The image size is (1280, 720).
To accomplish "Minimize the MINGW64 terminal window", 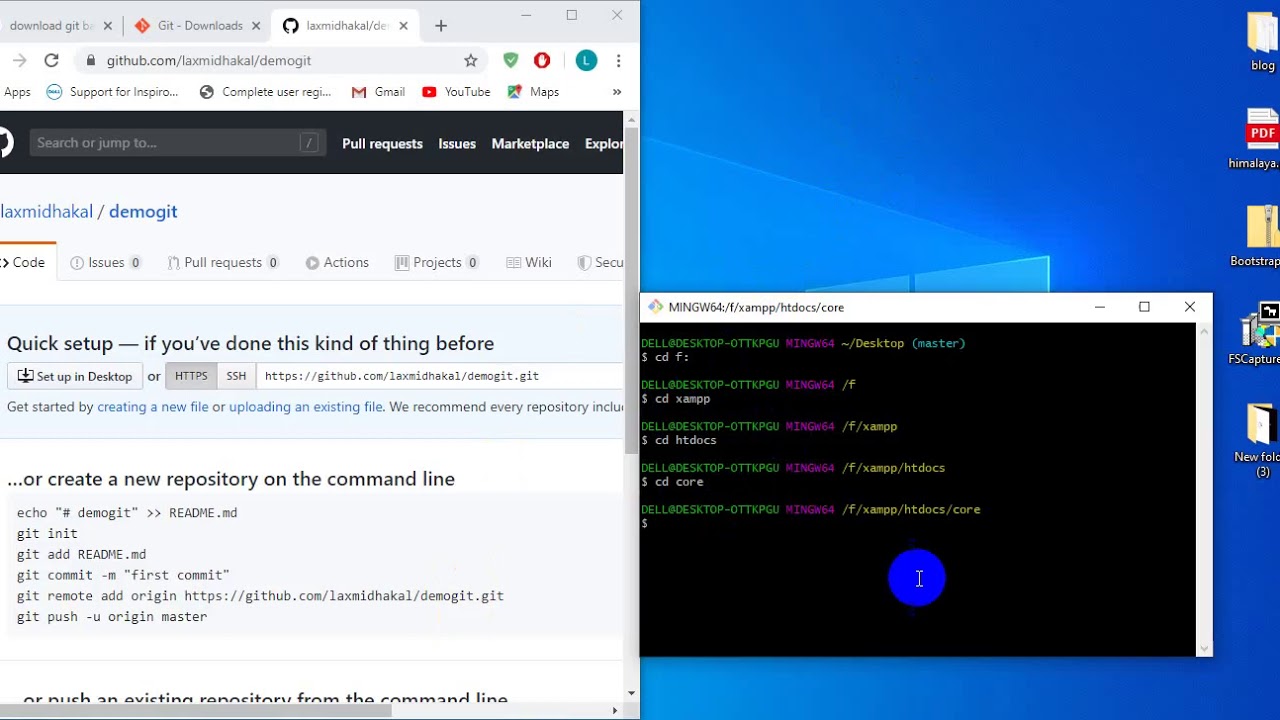I will click(1100, 307).
